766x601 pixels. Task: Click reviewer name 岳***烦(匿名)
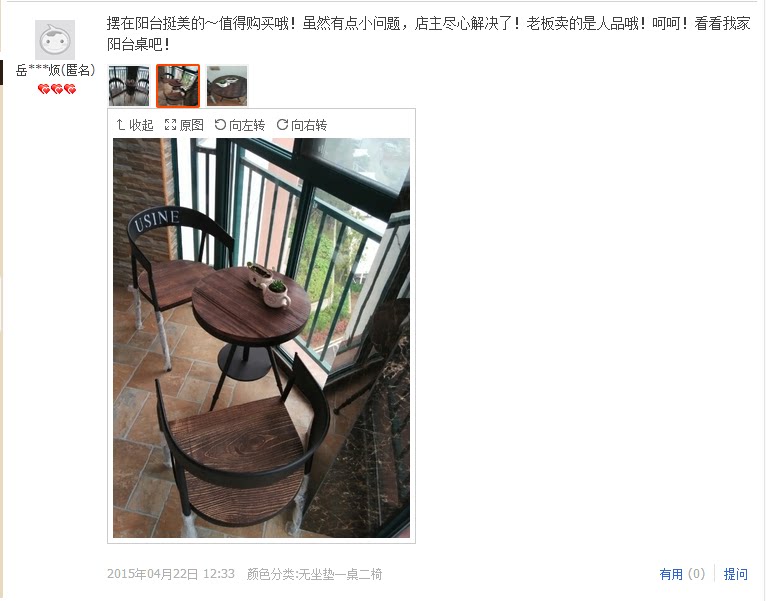point(55,70)
